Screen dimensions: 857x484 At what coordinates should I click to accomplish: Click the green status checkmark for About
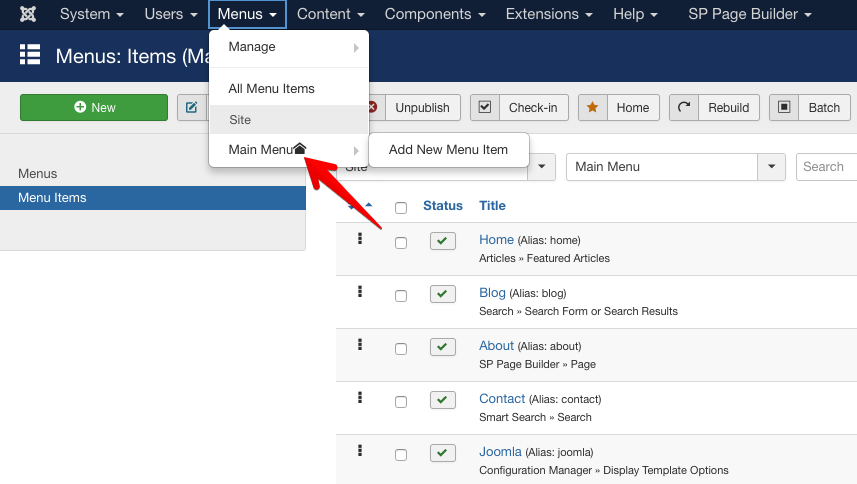click(x=443, y=347)
